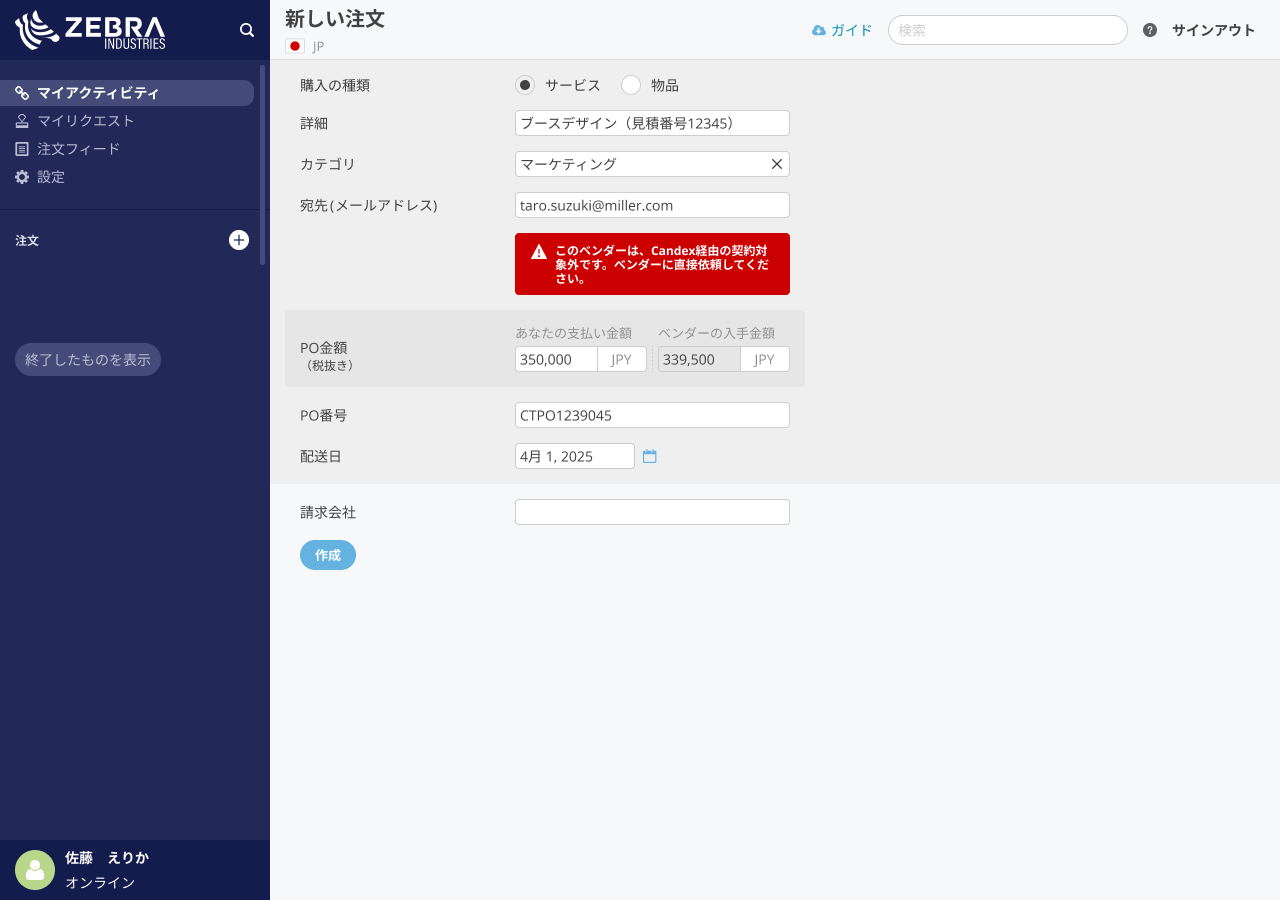The height and width of the screenshot is (900, 1280).
Task: Open the 請求会社 selection field
Action: pos(651,511)
